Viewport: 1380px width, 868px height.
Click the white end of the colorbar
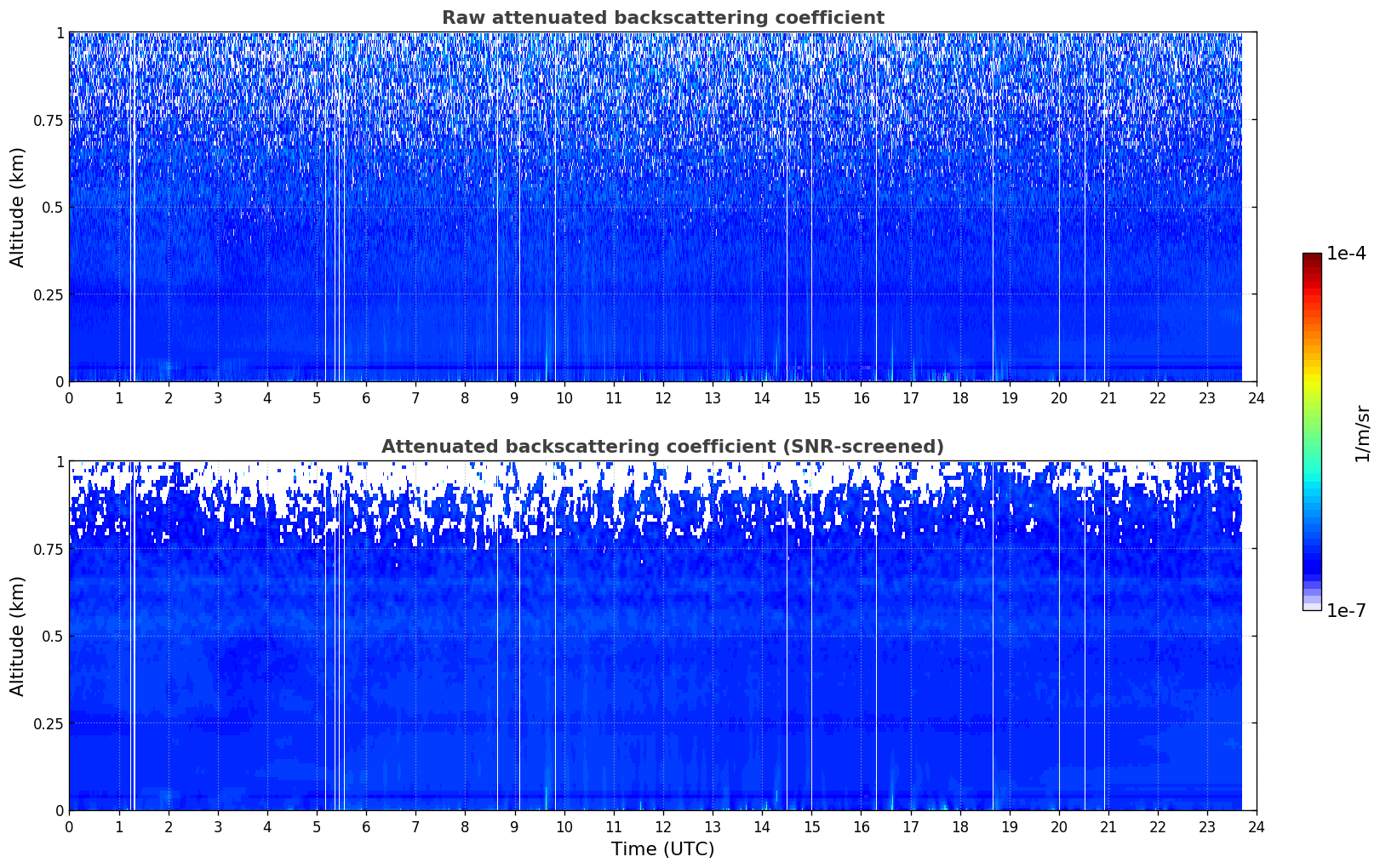[x=1311, y=607]
